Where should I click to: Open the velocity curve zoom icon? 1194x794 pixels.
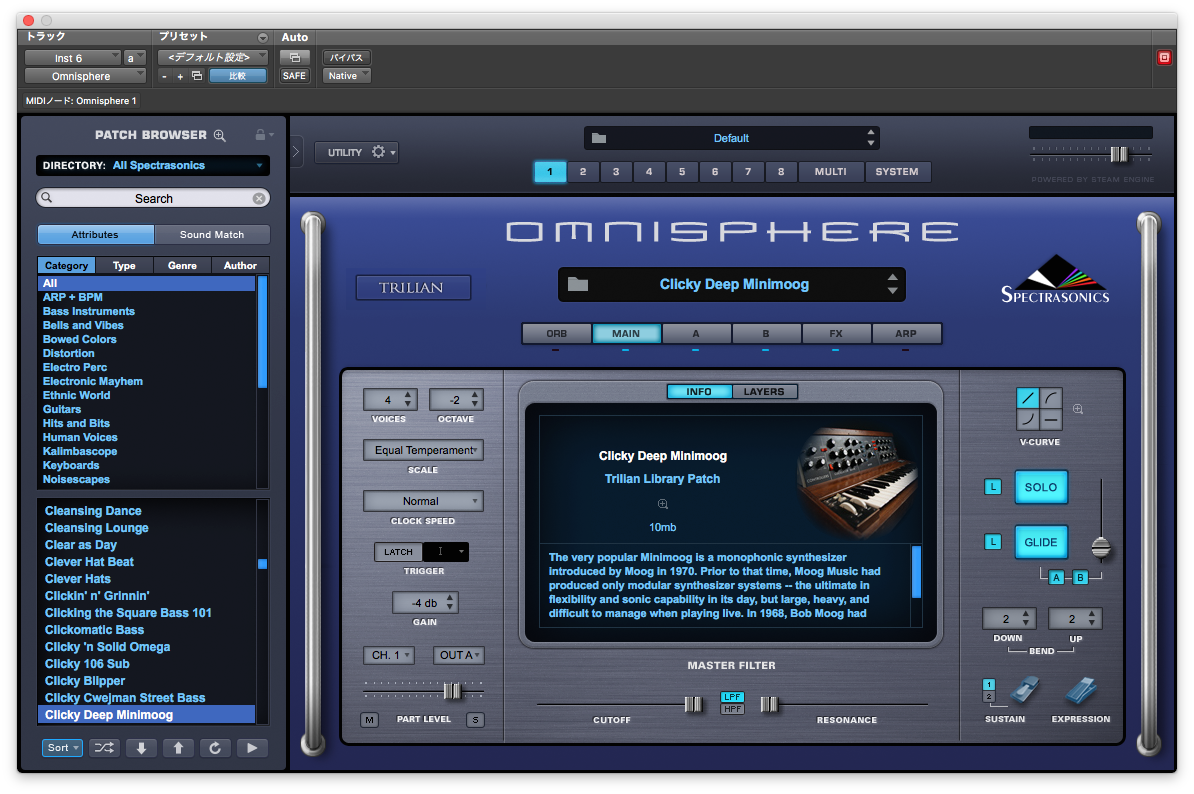[1077, 409]
